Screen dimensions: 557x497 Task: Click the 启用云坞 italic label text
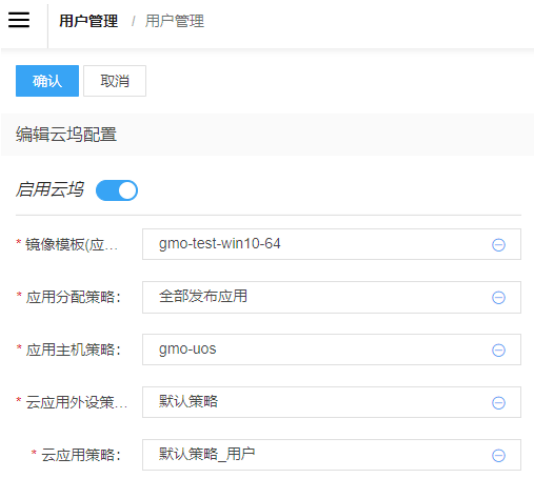point(49,189)
